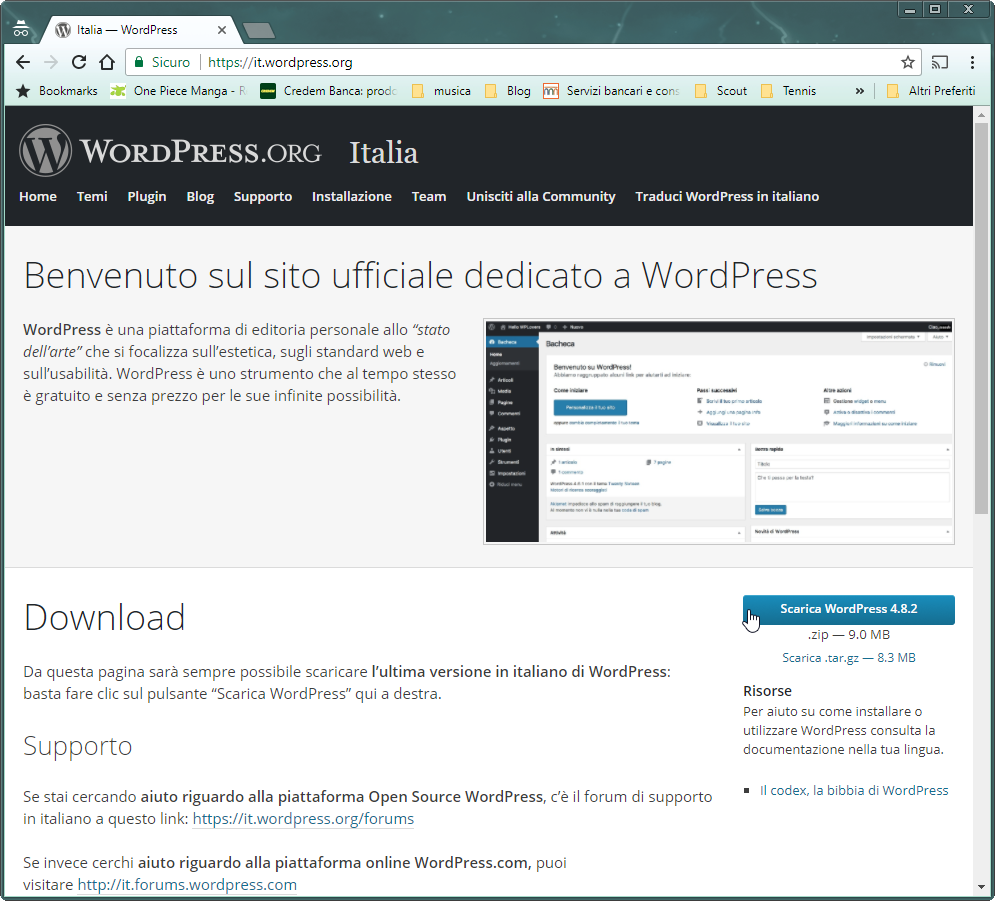Open the One Piece Manga bookmark
The image size is (995, 901).
click(178, 91)
